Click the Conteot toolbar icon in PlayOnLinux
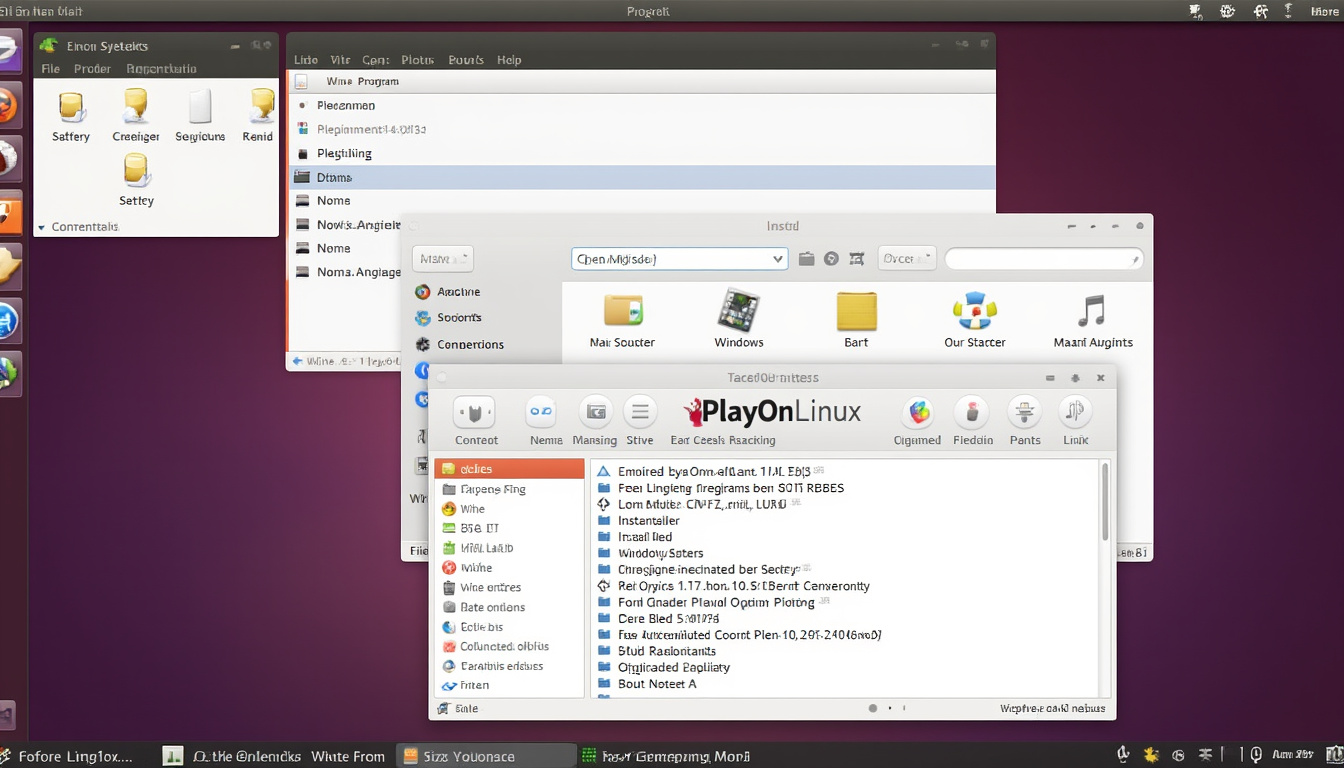Screen dimensions: 1344x768 (474, 412)
